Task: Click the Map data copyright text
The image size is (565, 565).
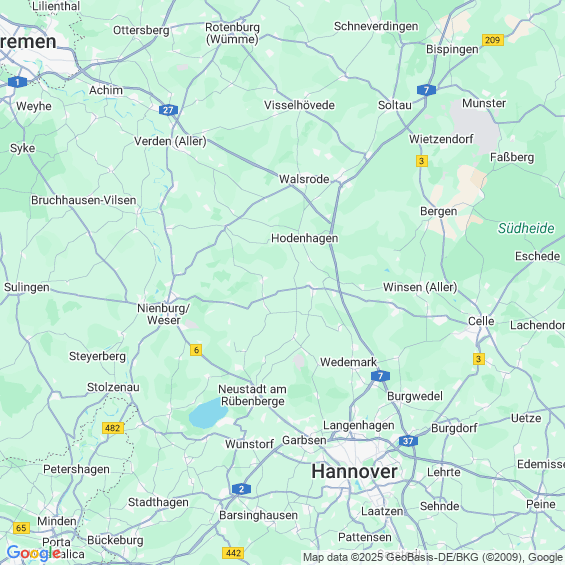Action: tap(433, 557)
